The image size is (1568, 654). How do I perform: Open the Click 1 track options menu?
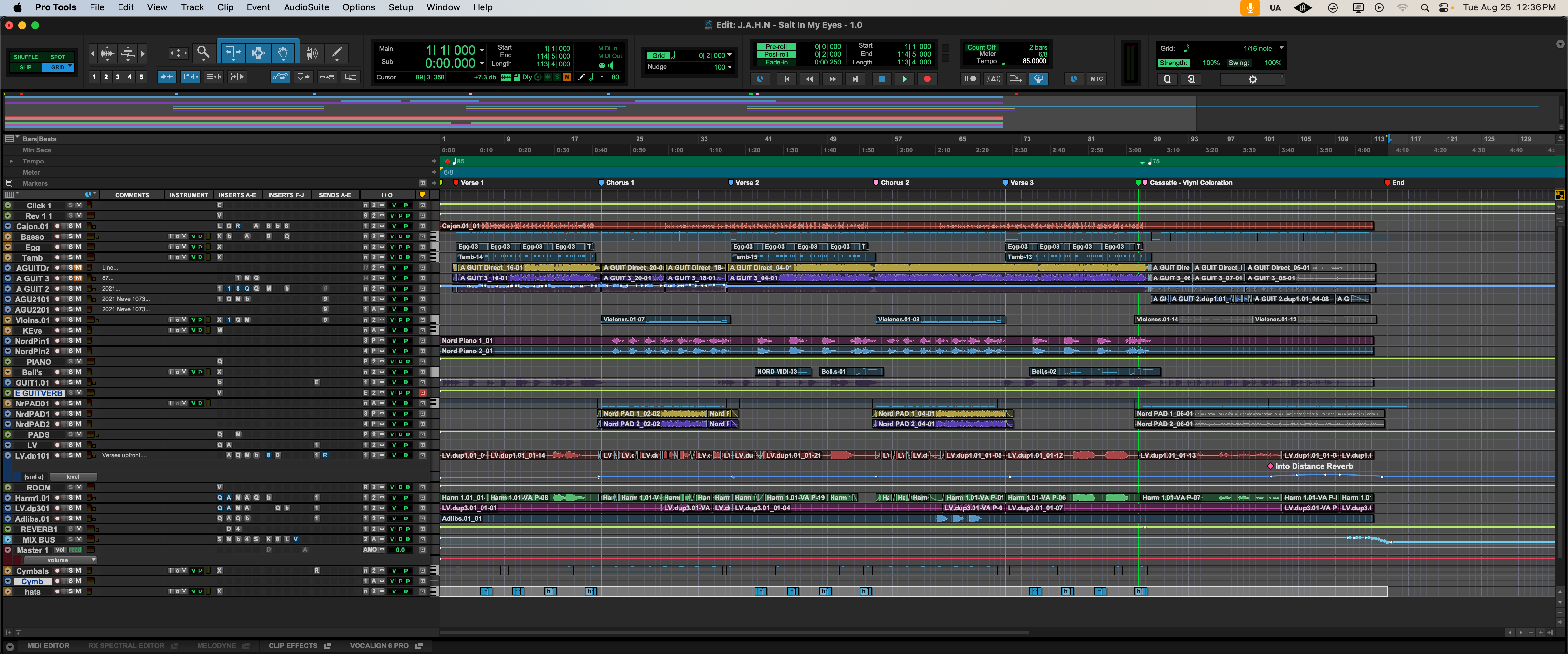7,205
